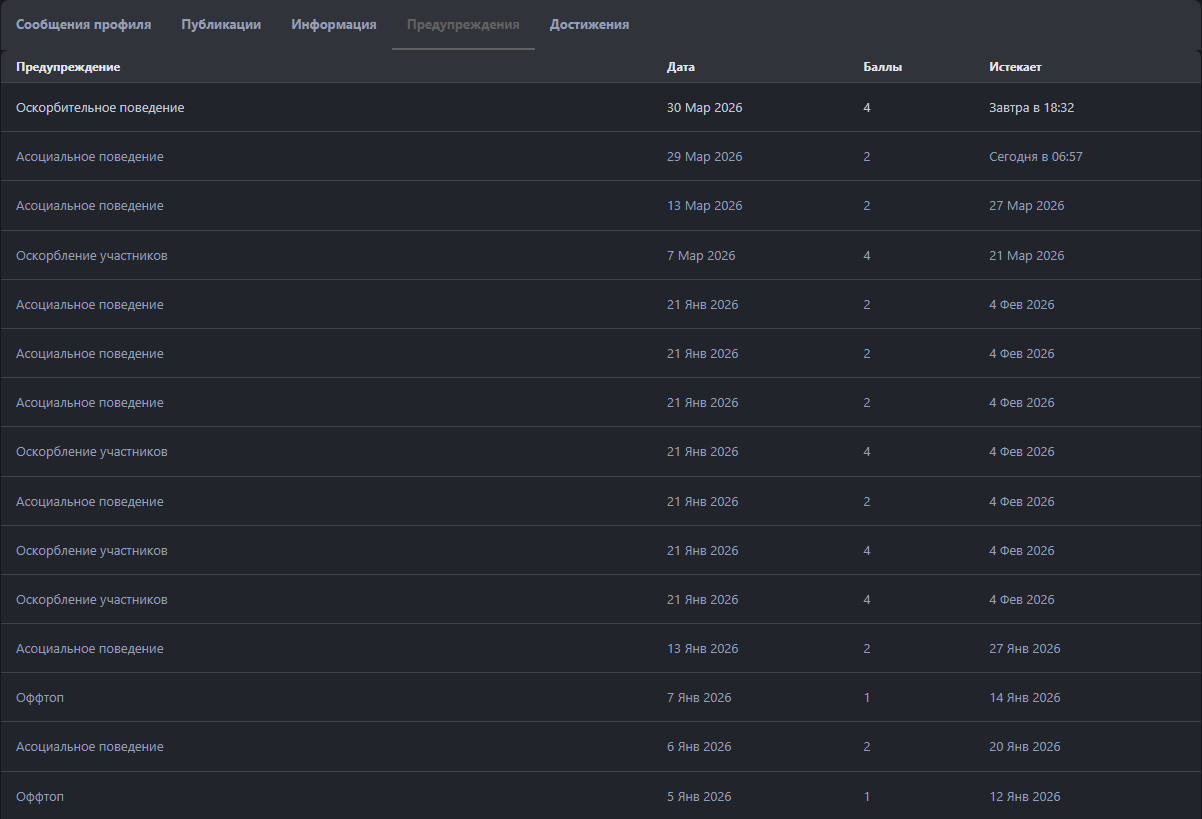This screenshot has height=819, width=1202.
Task: Select the Предупреждения tab
Action: [463, 25]
